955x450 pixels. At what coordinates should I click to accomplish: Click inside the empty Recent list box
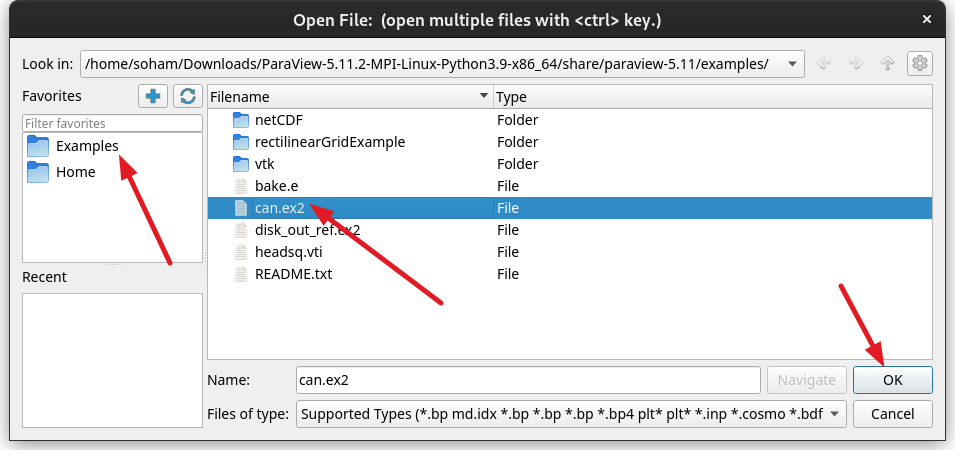pos(112,360)
